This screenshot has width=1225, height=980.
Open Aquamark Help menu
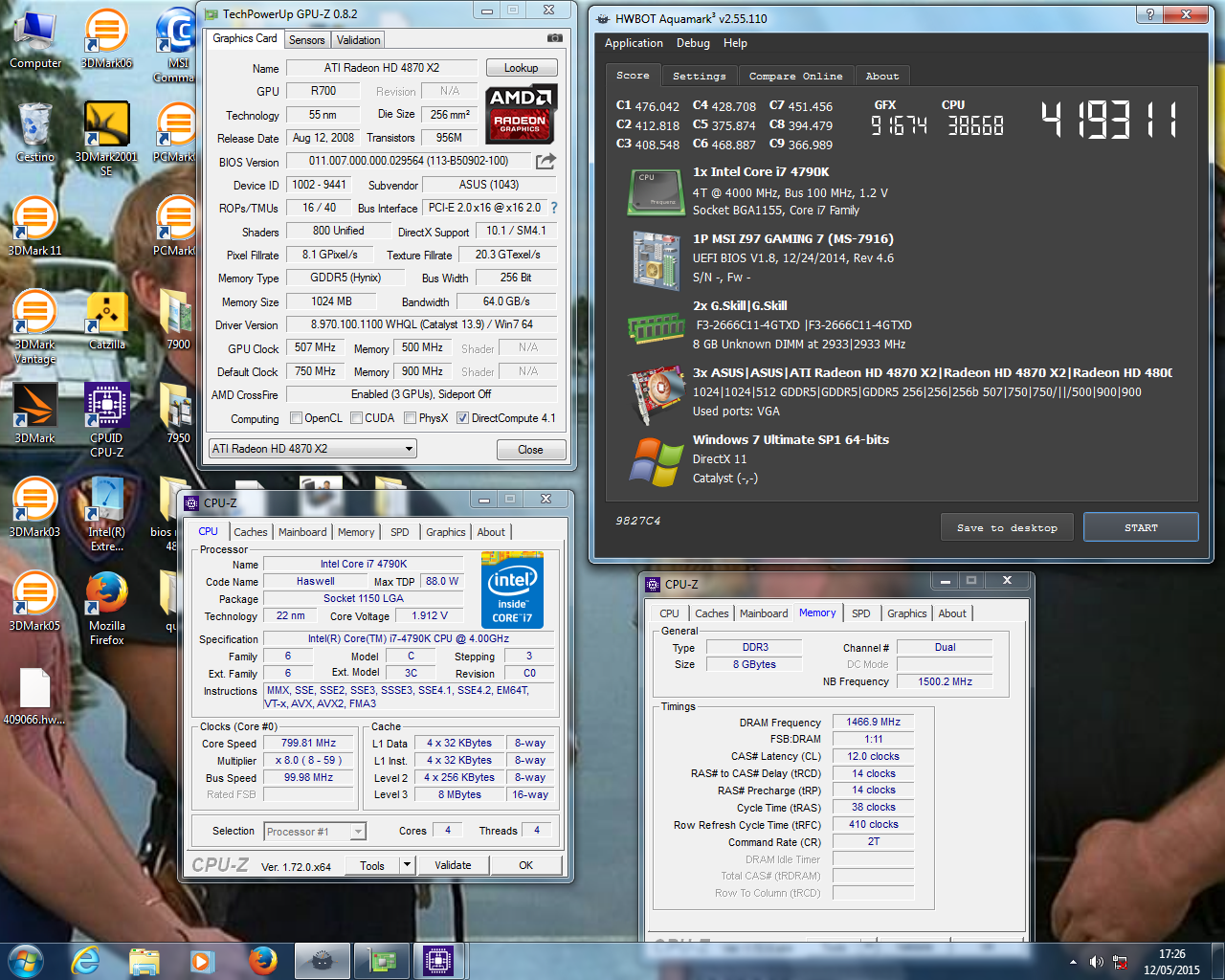click(x=735, y=43)
